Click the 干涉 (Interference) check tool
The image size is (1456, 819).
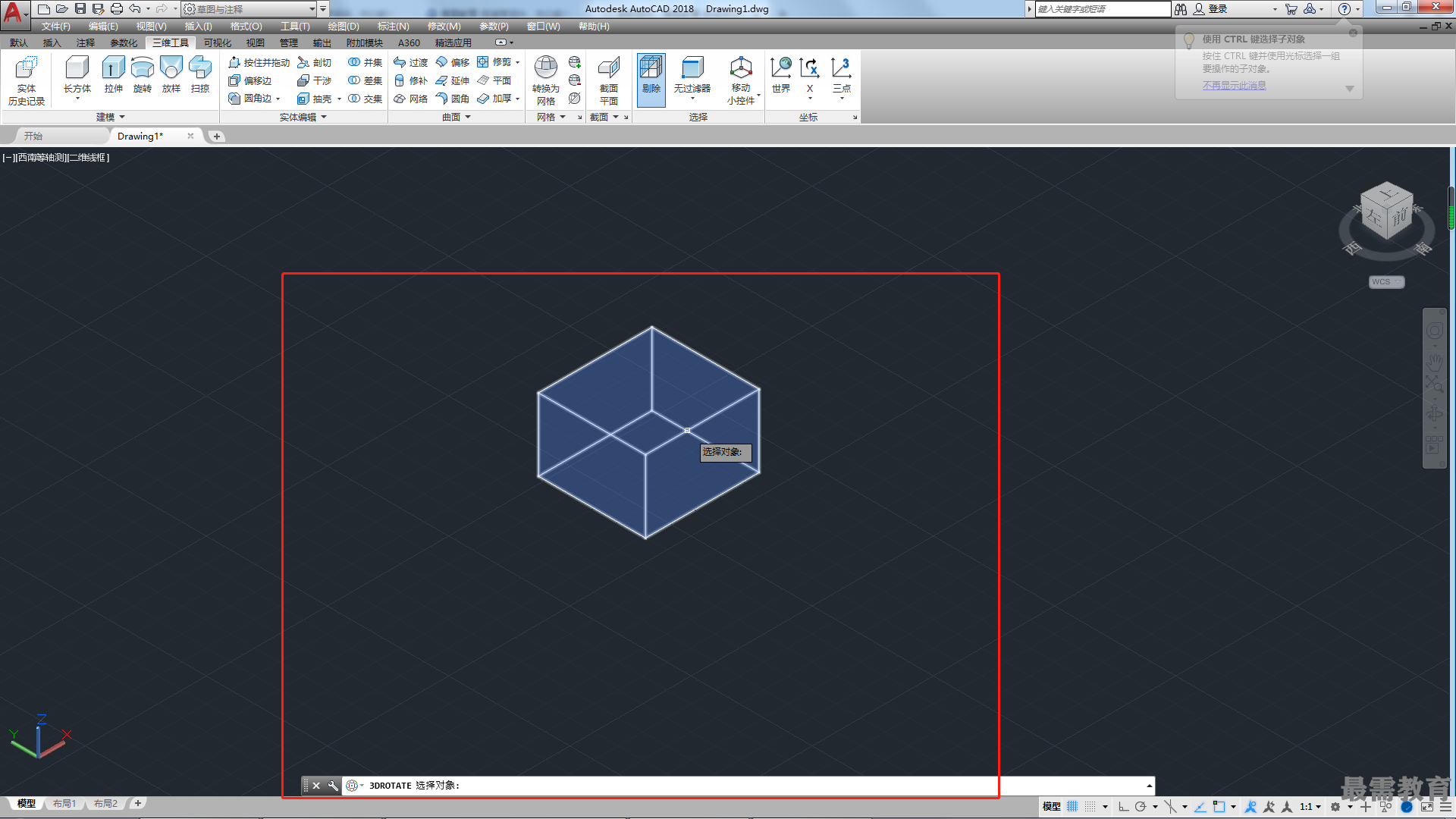pyautogui.click(x=315, y=80)
